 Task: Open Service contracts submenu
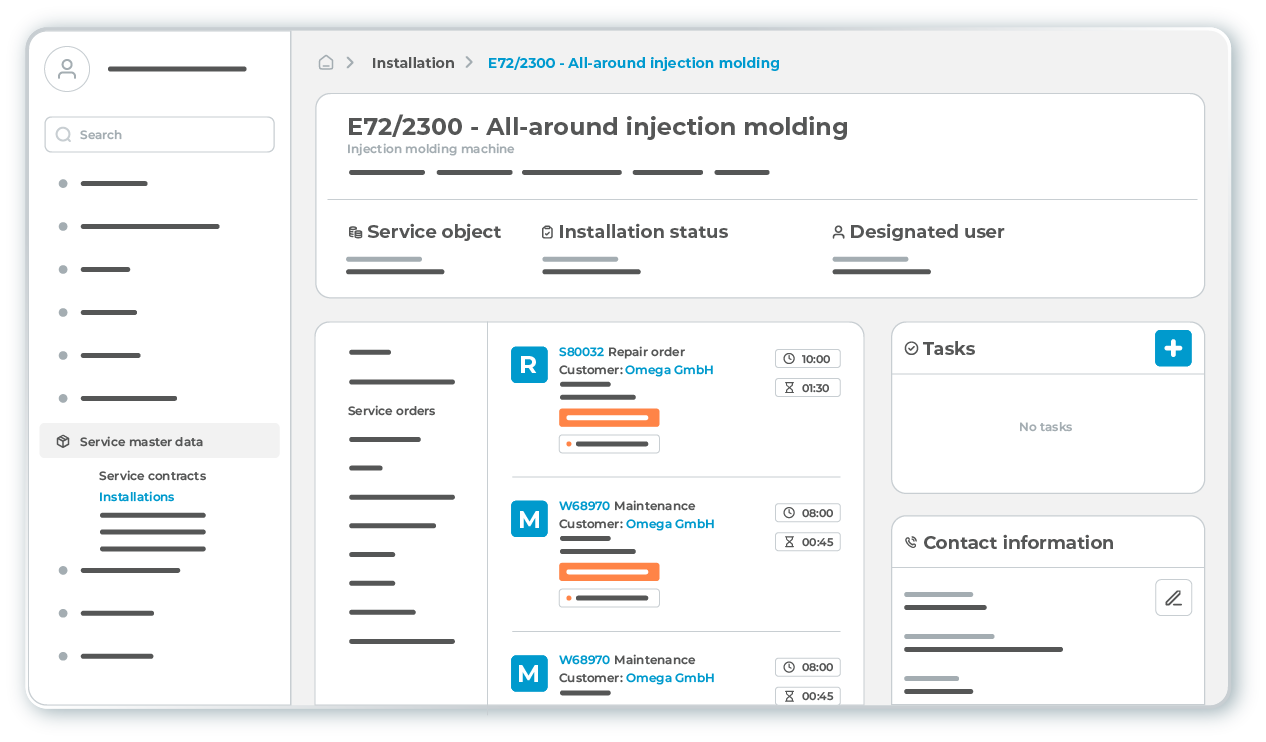[x=152, y=476]
